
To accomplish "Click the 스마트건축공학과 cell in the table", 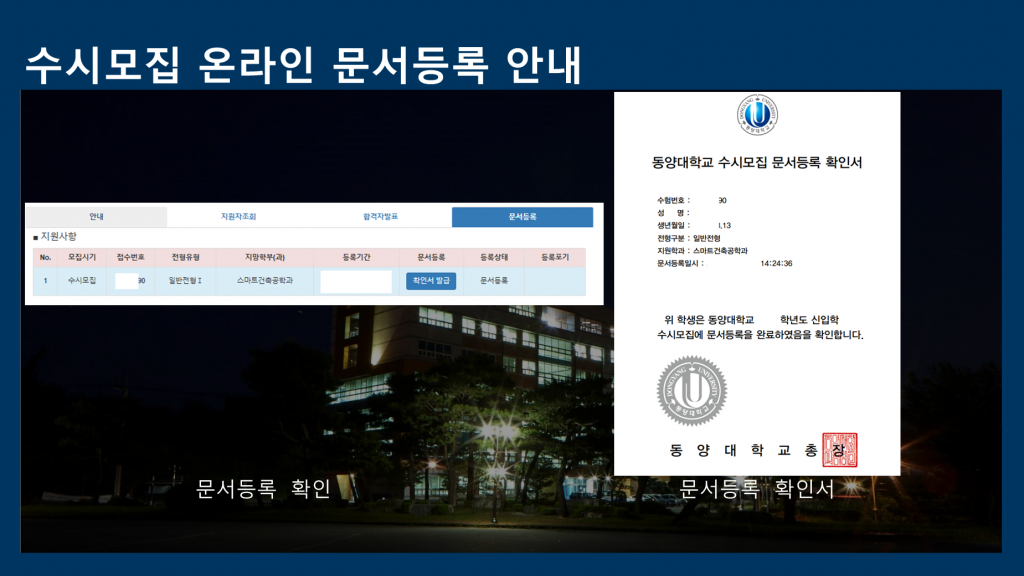I will coord(264,281).
